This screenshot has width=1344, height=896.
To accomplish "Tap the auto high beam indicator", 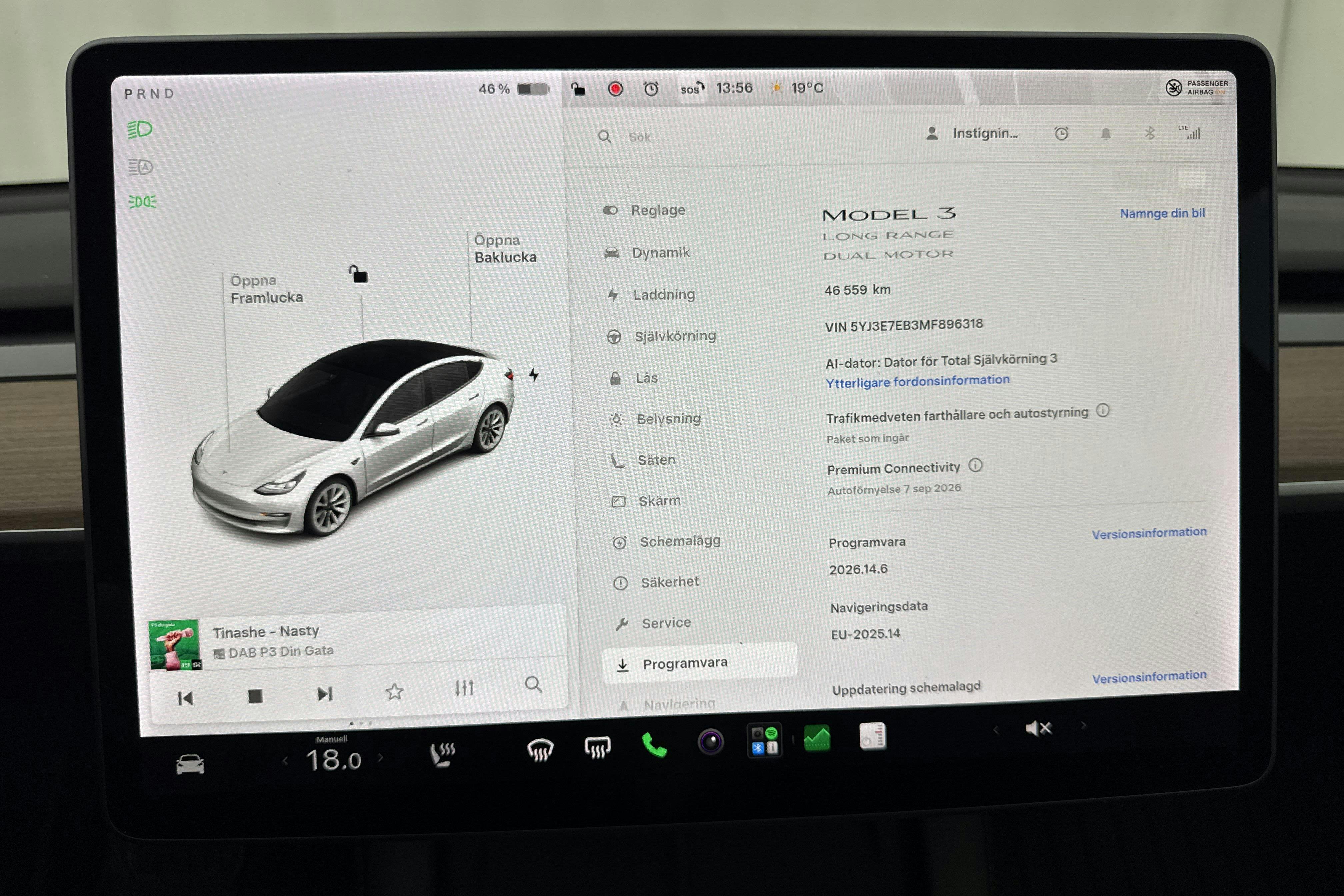I will [x=141, y=167].
